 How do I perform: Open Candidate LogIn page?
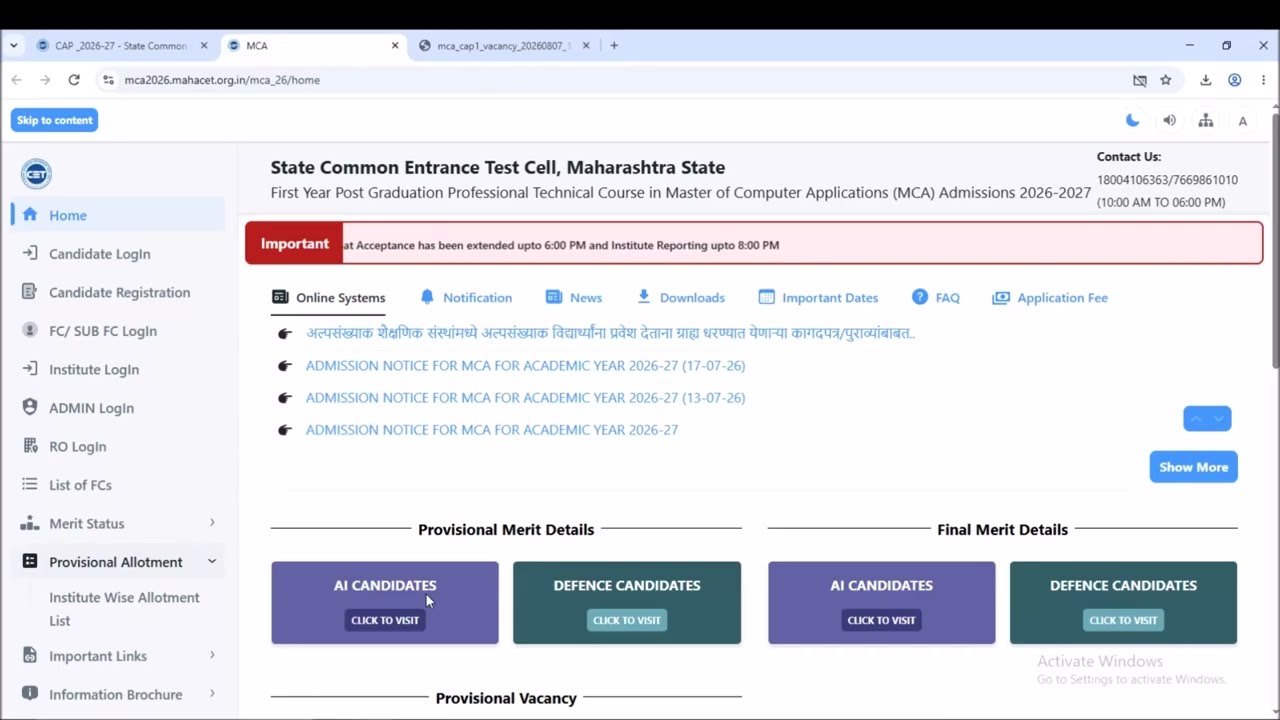pyautogui.click(x=99, y=254)
